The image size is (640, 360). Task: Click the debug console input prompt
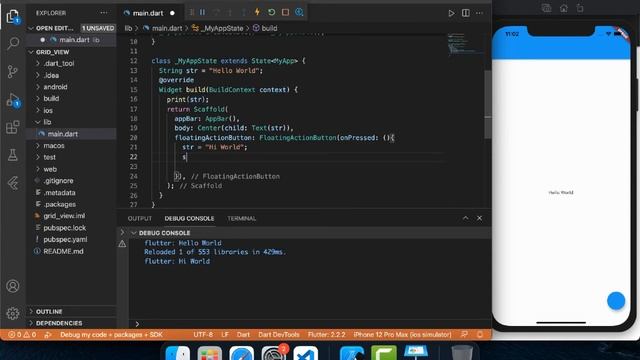pyautogui.click(x=310, y=324)
